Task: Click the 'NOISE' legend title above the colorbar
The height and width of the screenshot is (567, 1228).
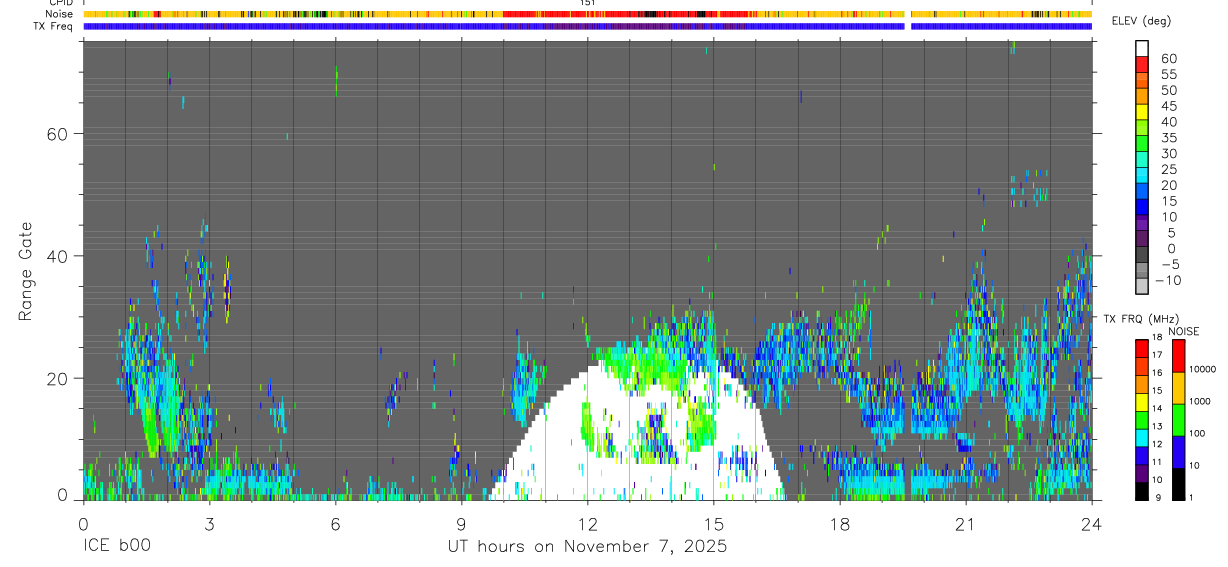Action: tap(1183, 331)
